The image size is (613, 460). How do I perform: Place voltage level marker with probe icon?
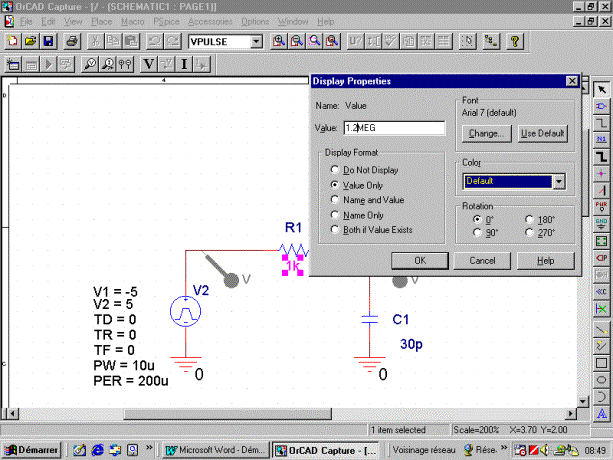[x=90, y=64]
